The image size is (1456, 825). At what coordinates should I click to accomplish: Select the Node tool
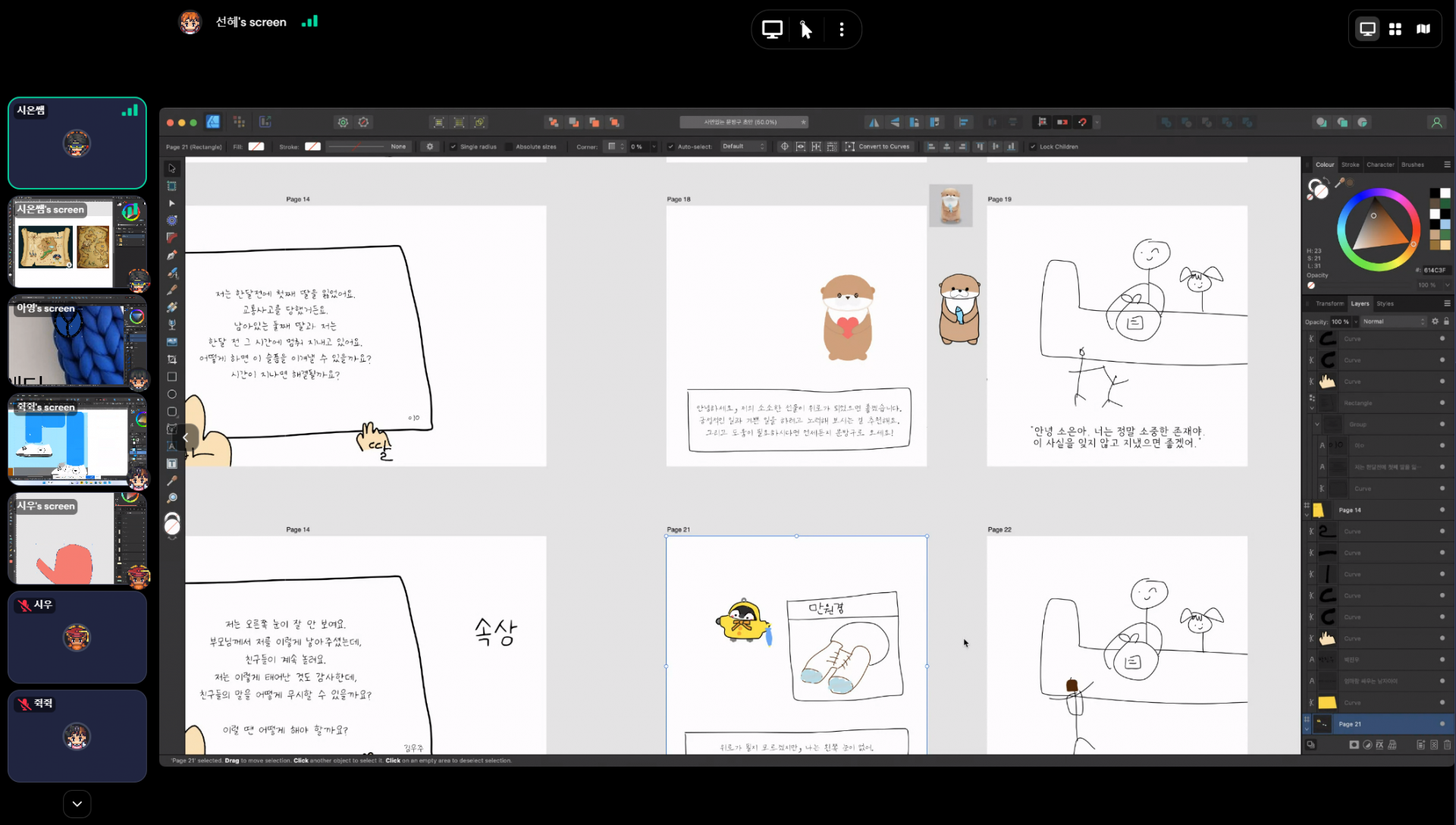click(172, 203)
